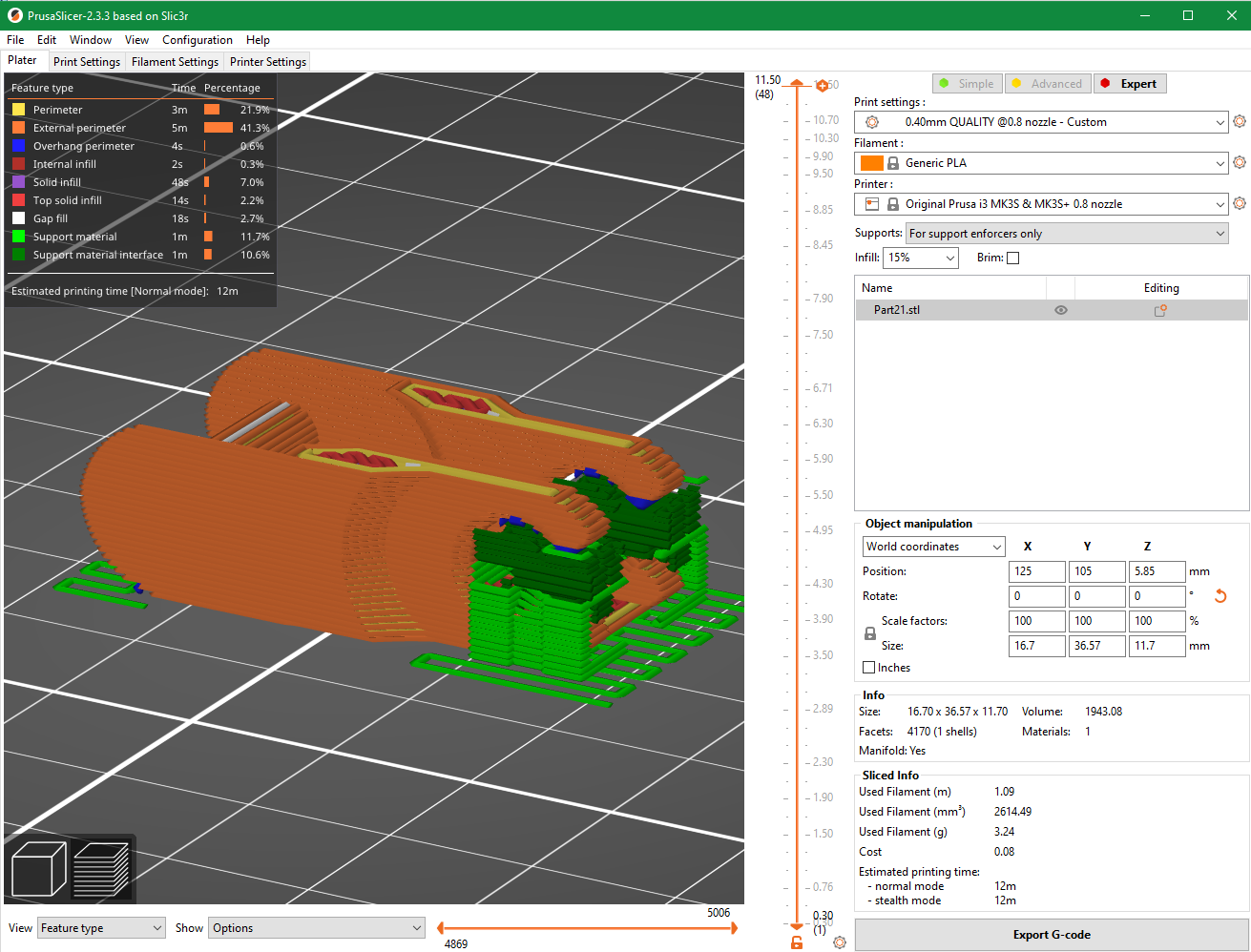Click the Export G-code button

pyautogui.click(x=1052, y=935)
